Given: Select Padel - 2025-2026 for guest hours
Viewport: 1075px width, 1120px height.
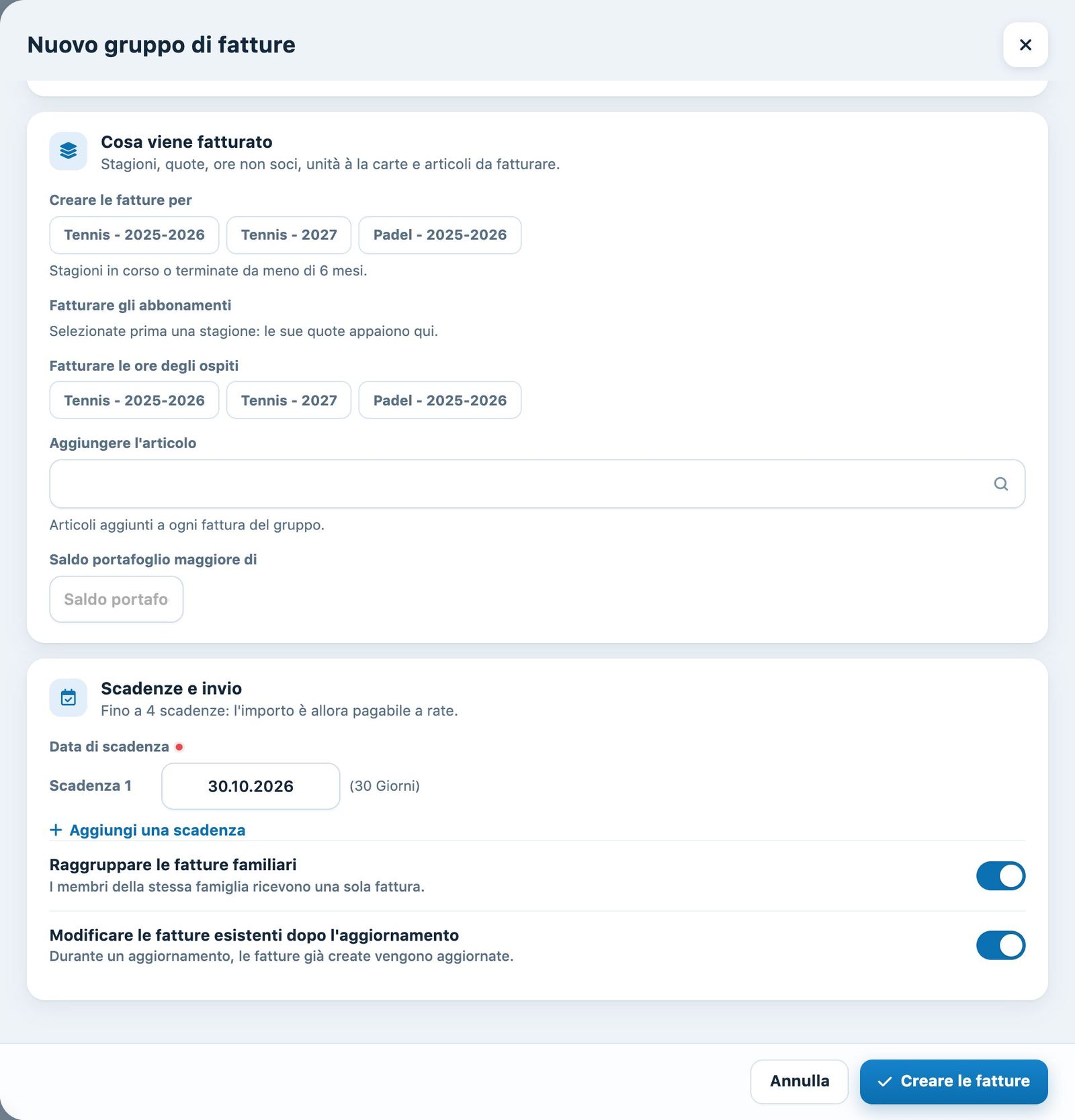Looking at the screenshot, I should (440, 400).
